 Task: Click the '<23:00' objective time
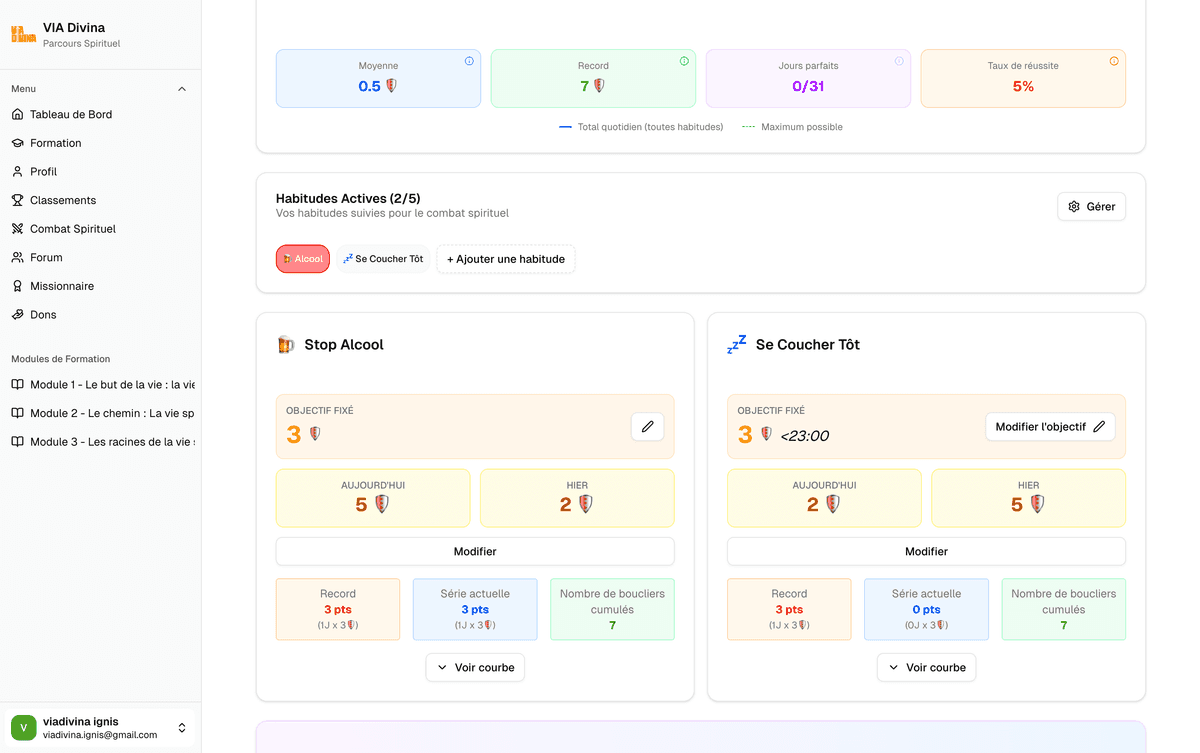click(805, 435)
